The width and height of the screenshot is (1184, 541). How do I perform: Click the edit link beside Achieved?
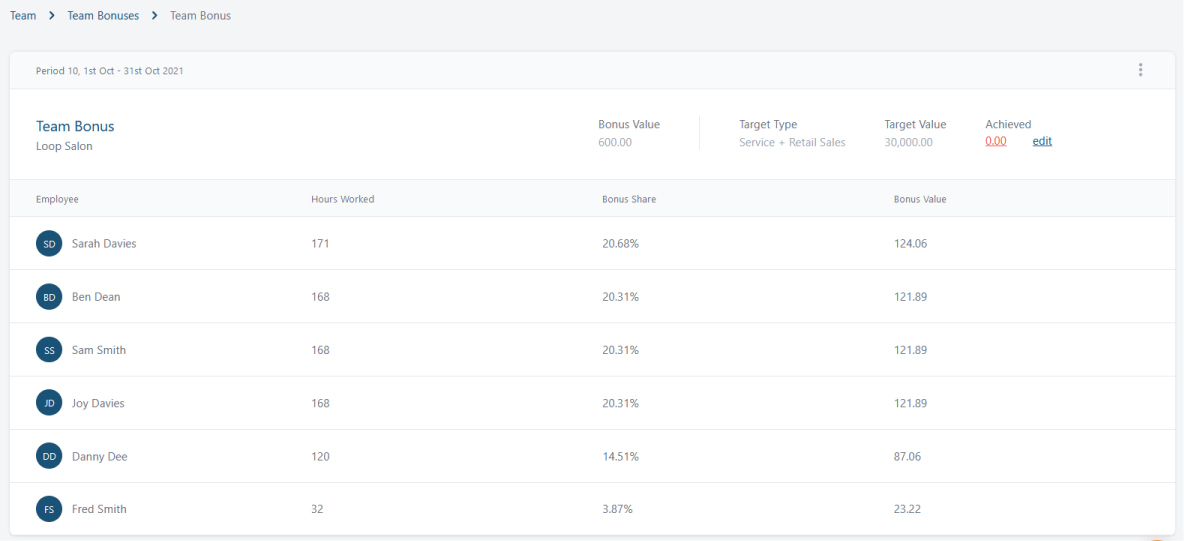[1042, 141]
